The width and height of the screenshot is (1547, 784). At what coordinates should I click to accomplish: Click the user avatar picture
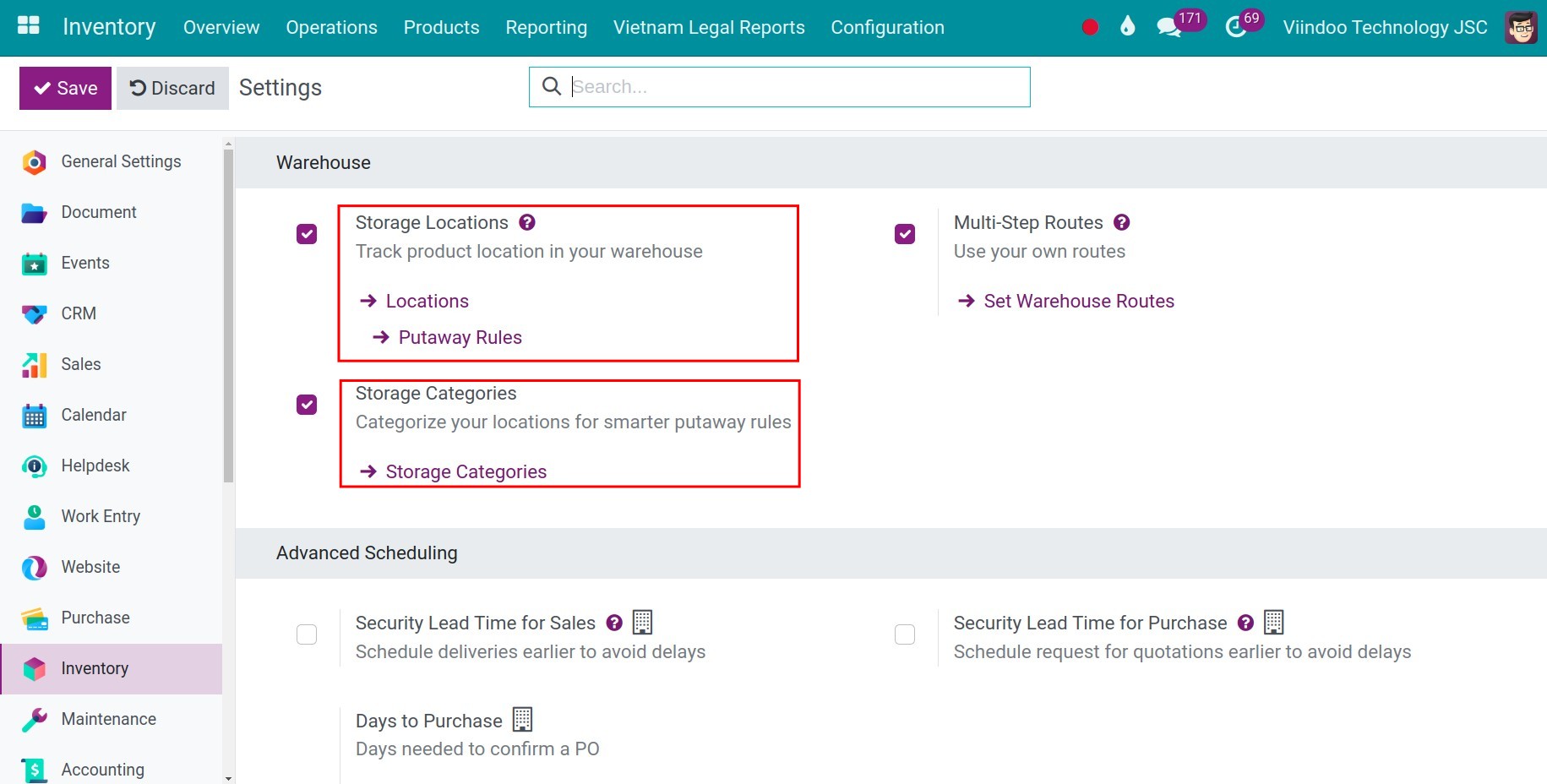(x=1521, y=27)
